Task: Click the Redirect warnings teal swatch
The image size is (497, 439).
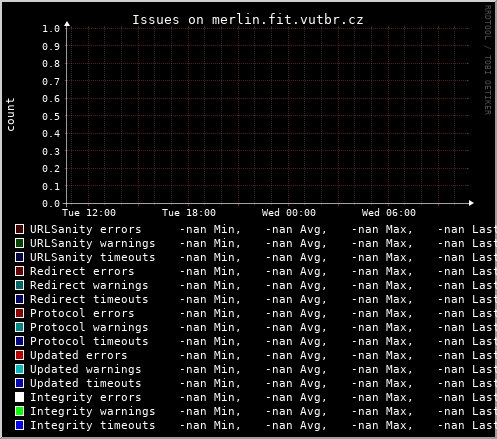Action: tap(20, 285)
